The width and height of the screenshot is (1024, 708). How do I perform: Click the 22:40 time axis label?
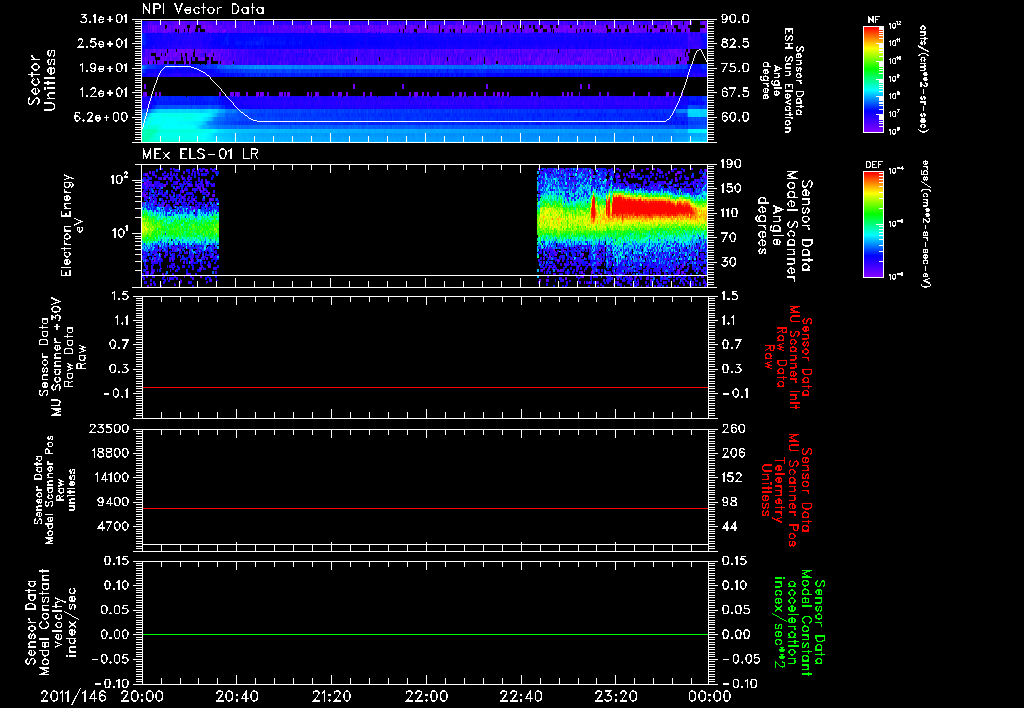click(520, 696)
